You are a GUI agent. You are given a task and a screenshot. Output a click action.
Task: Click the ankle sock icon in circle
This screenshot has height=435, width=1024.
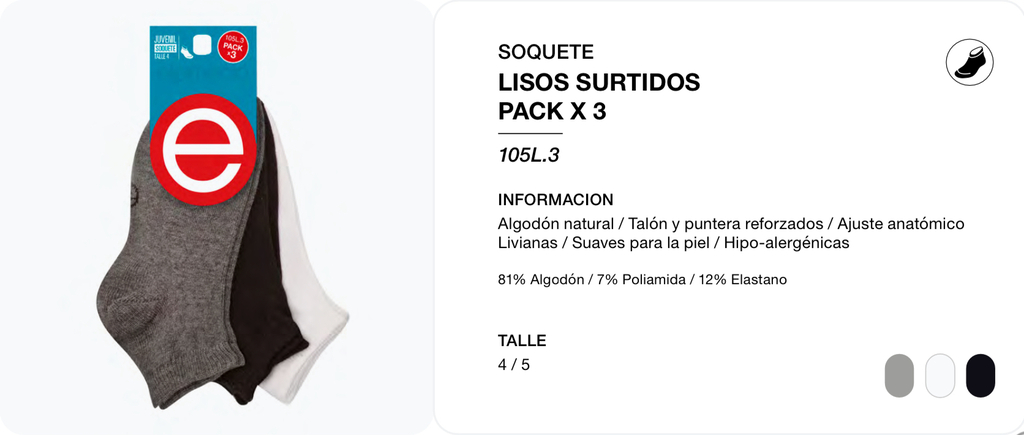coord(970,62)
